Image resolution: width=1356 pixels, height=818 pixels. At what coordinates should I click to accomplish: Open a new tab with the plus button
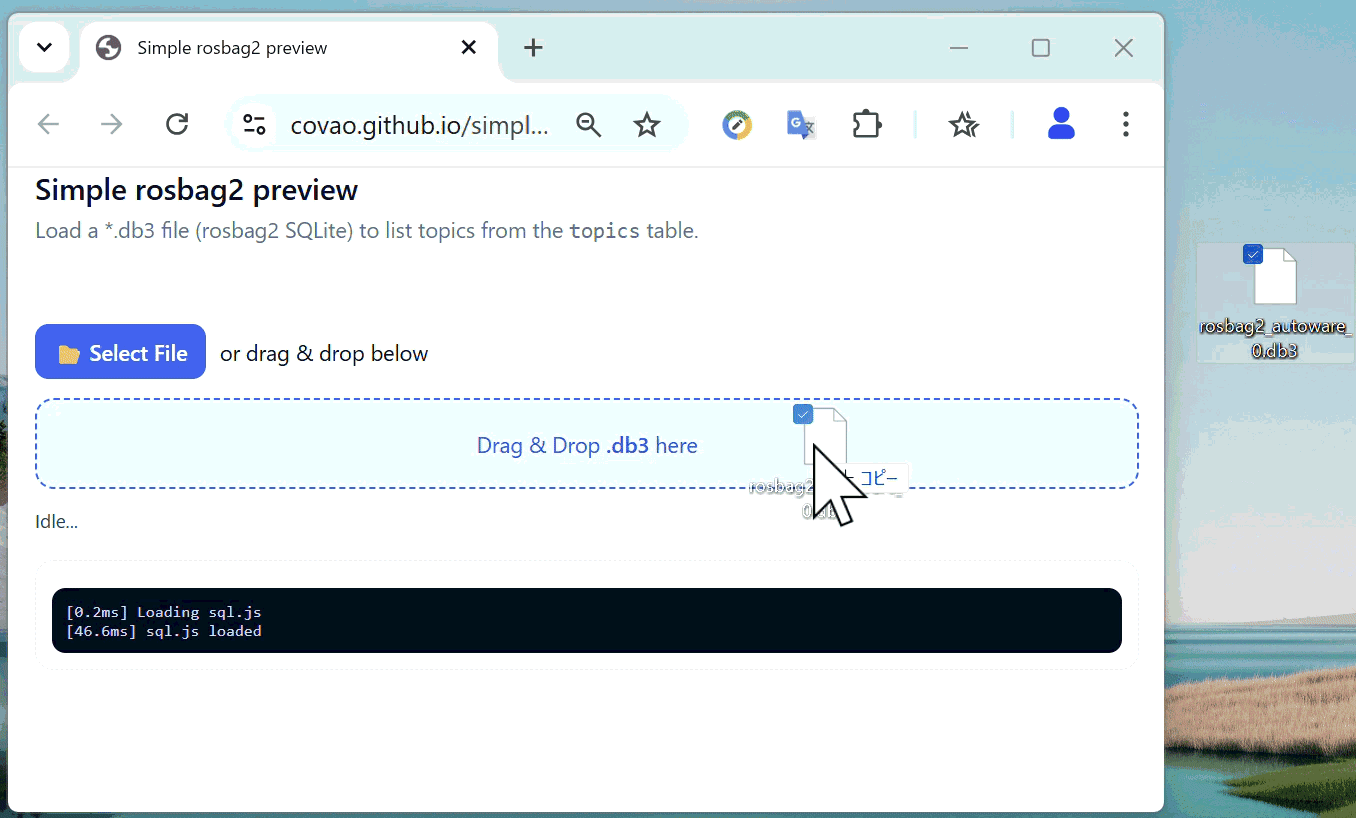point(533,47)
